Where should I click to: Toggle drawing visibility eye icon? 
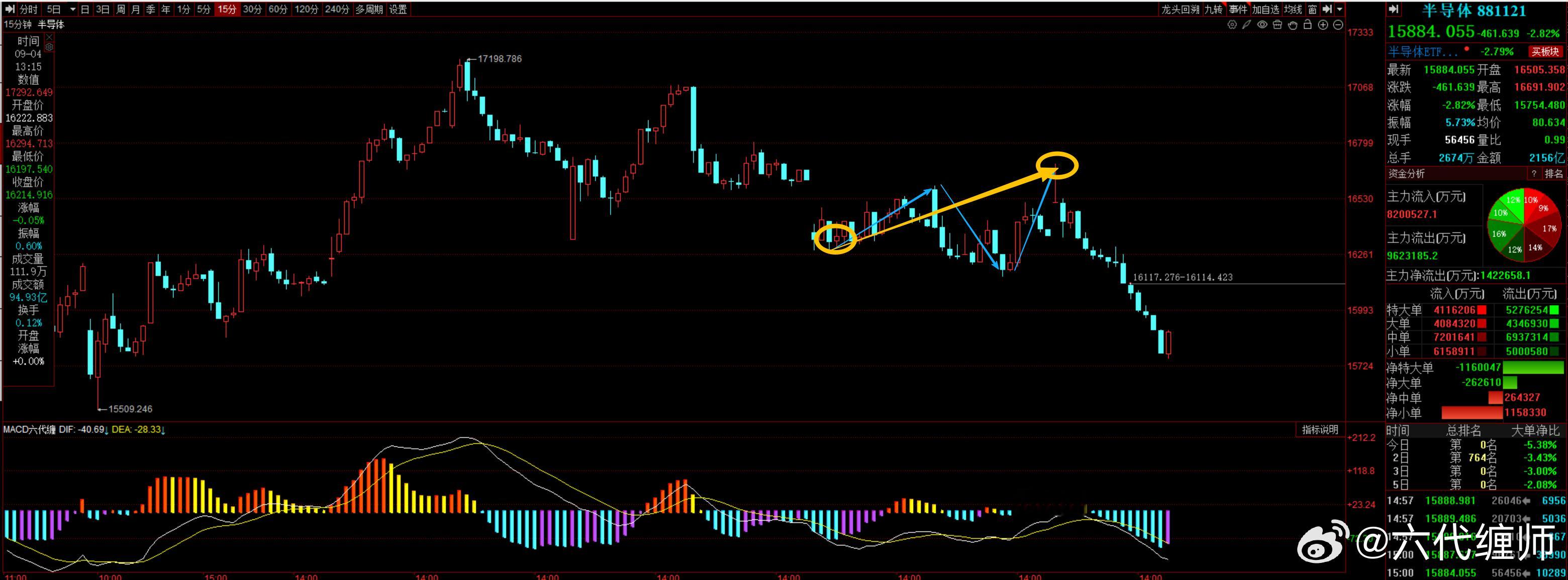(1262, 25)
